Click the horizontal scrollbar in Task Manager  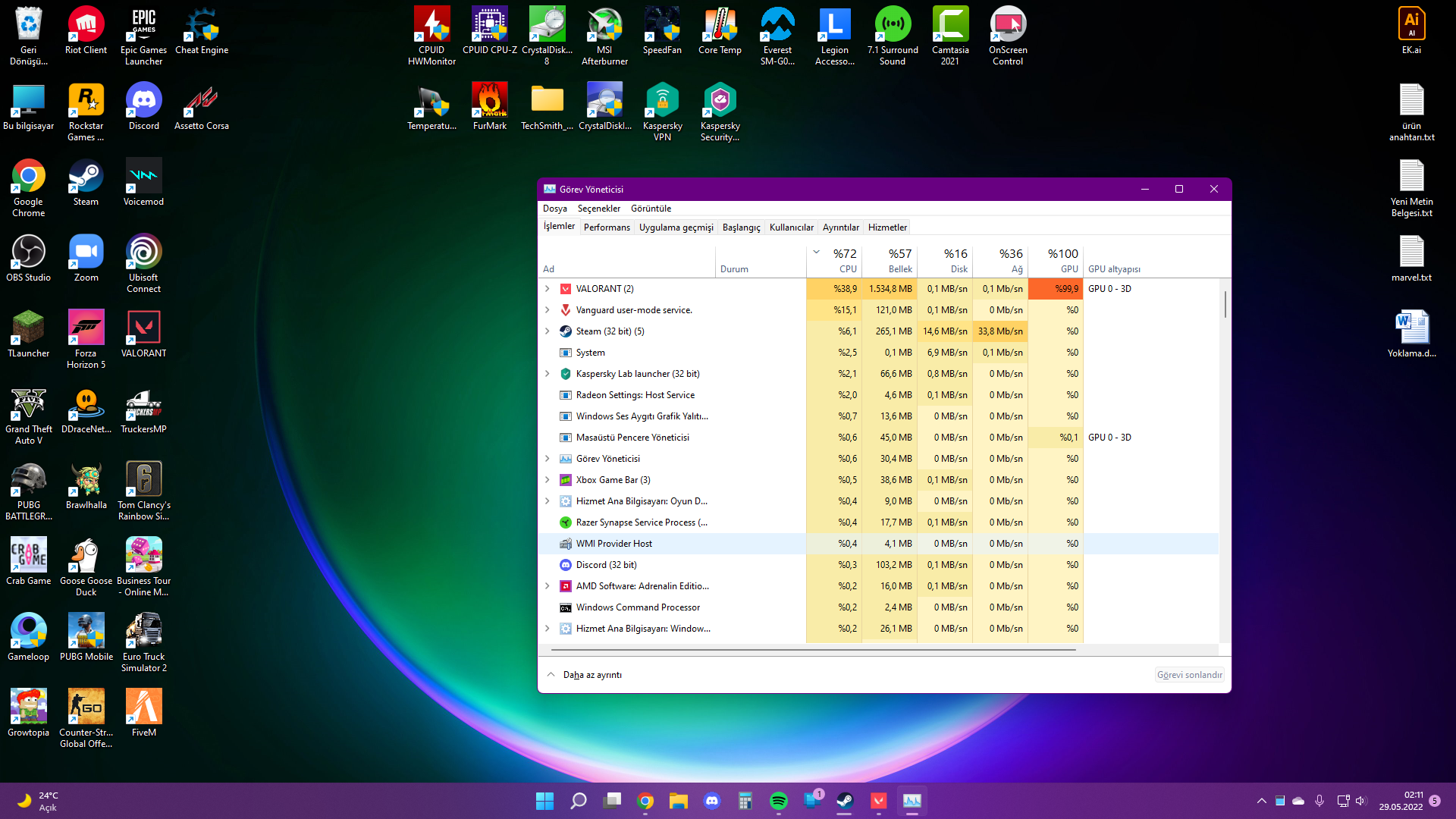pos(813,650)
